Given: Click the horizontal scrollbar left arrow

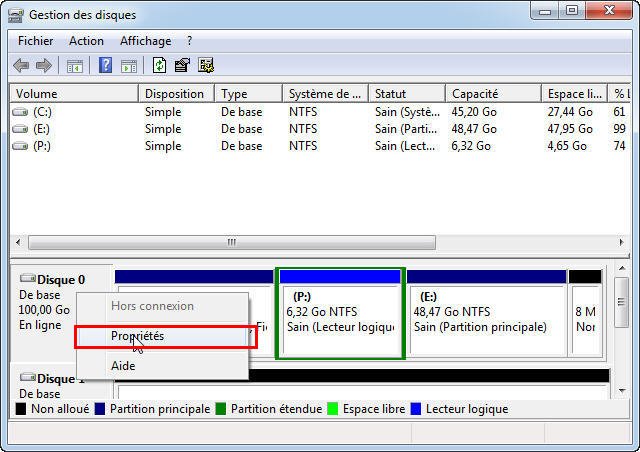Looking at the screenshot, I should point(18,243).
